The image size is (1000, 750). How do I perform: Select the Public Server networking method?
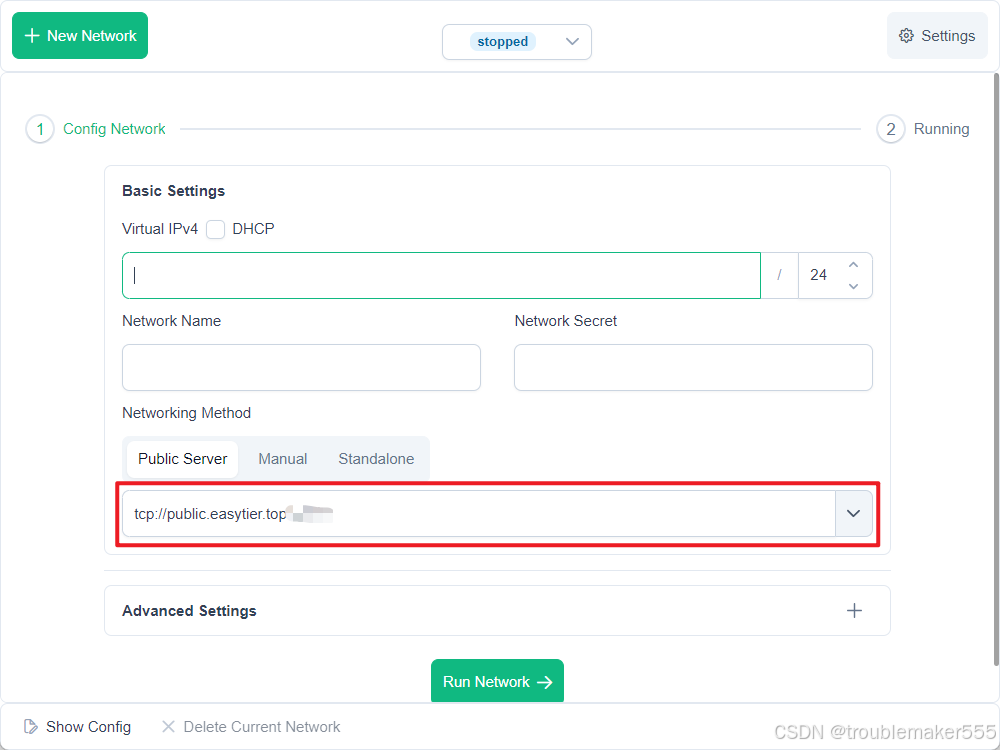tap(183, 459)
